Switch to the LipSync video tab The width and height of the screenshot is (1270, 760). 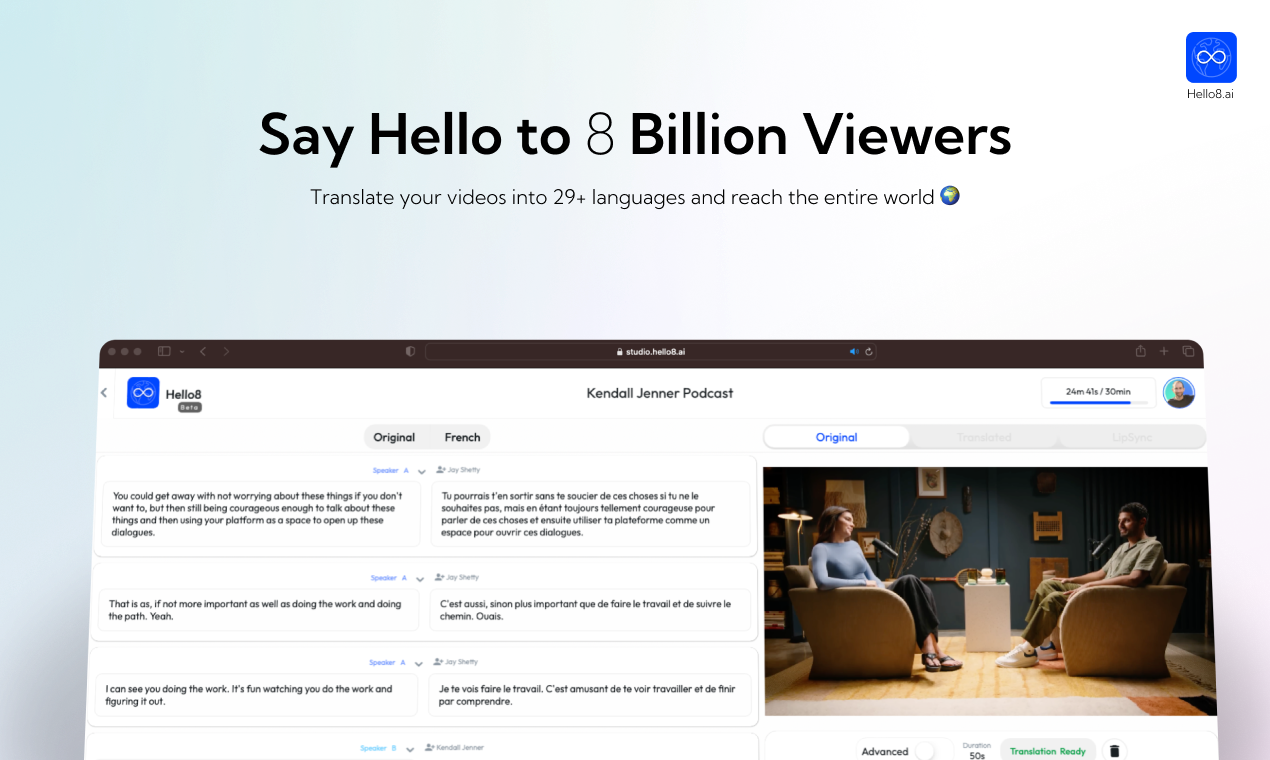coord(1131,437)
